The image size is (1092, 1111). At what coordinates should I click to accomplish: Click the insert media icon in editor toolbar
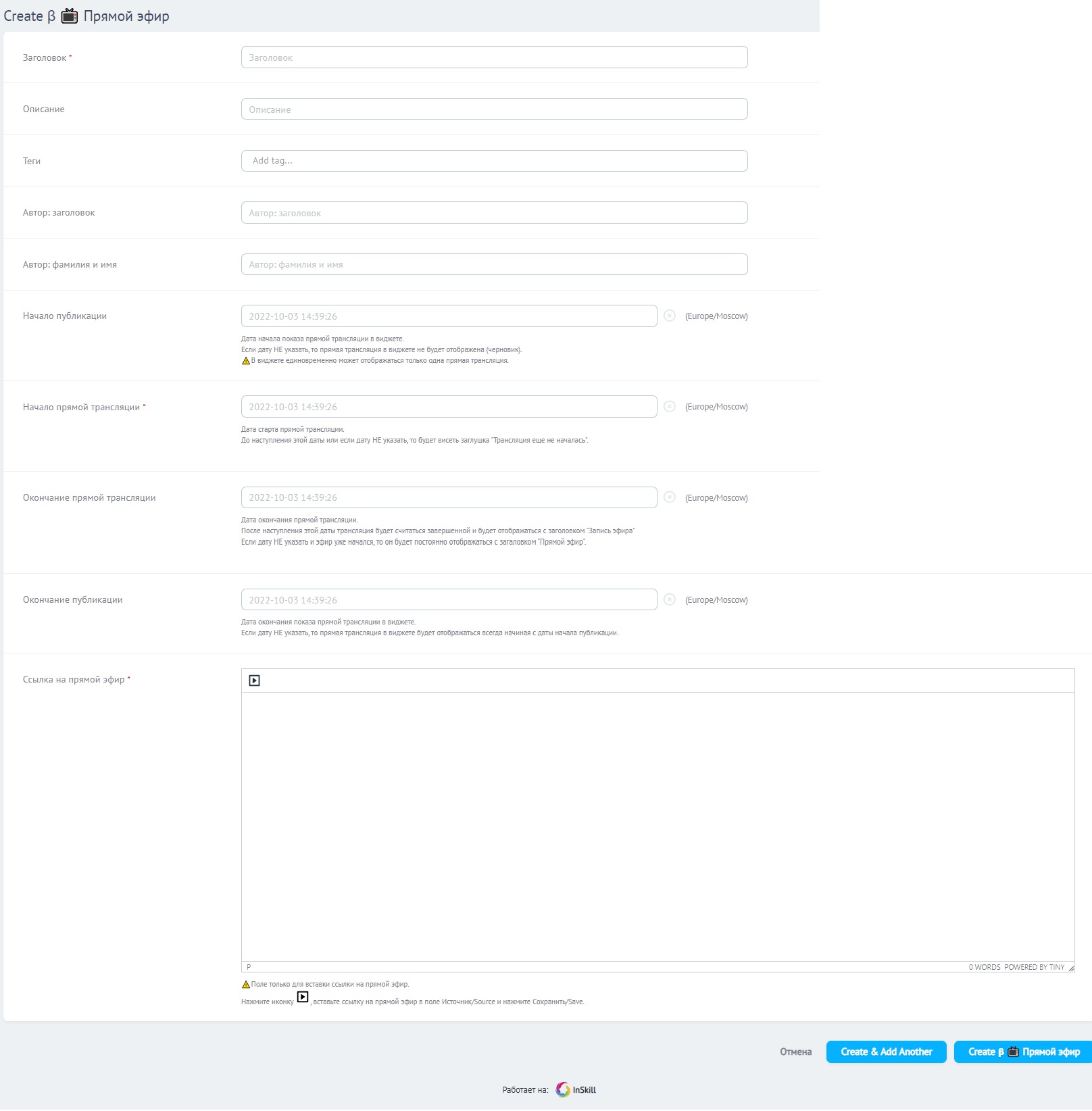tap(254, 681)
